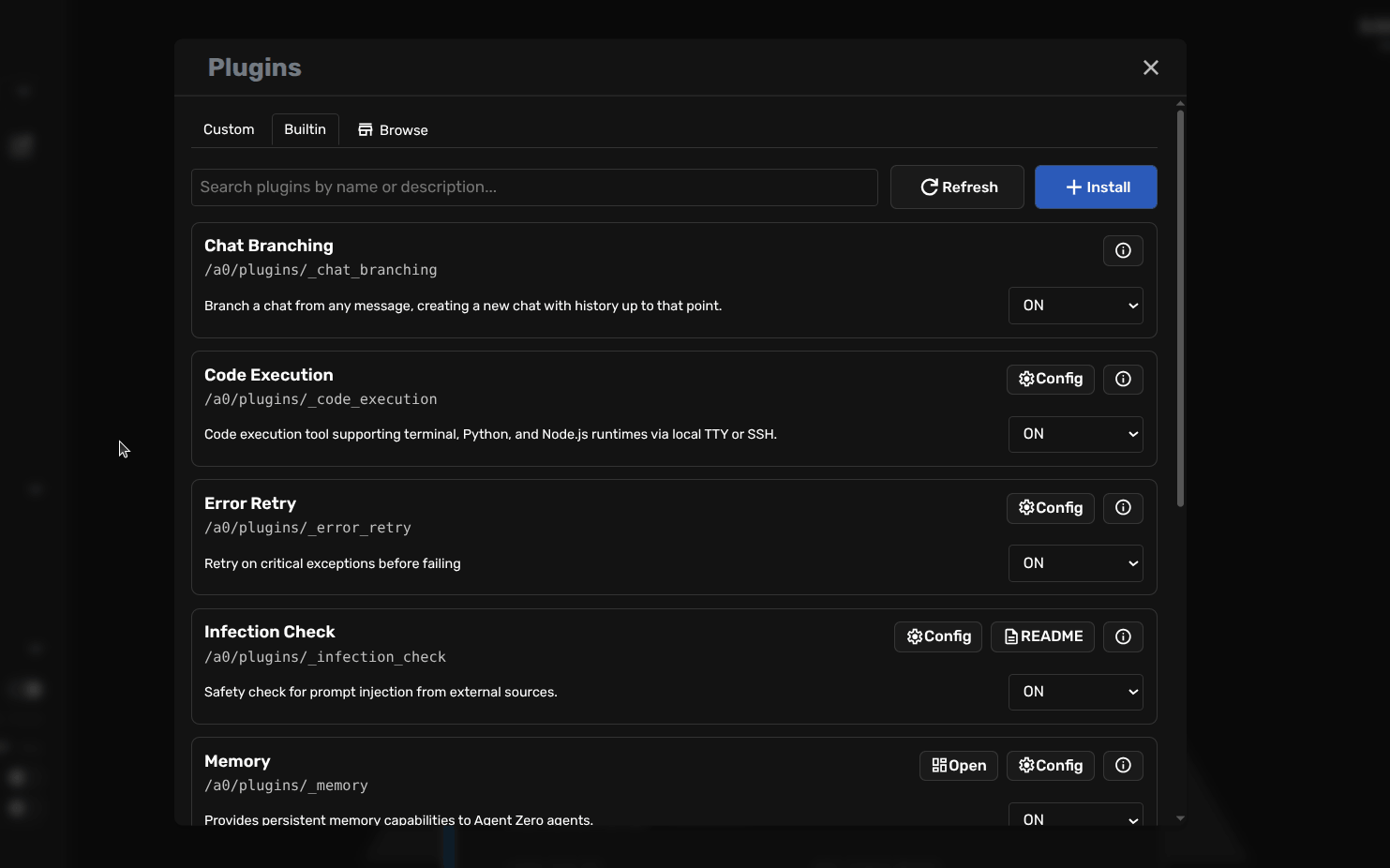The height and width of the screenshot is (868, 1390).
Task: Refresh the plugin list
Action: pos(957,187)
